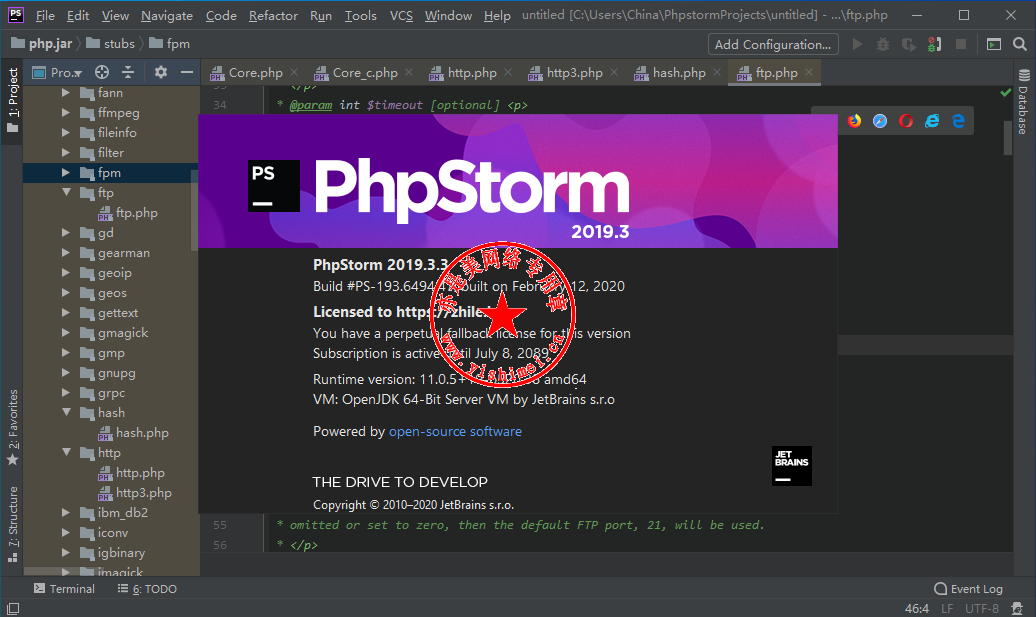Open the Terminal tool window

point(65,589)
